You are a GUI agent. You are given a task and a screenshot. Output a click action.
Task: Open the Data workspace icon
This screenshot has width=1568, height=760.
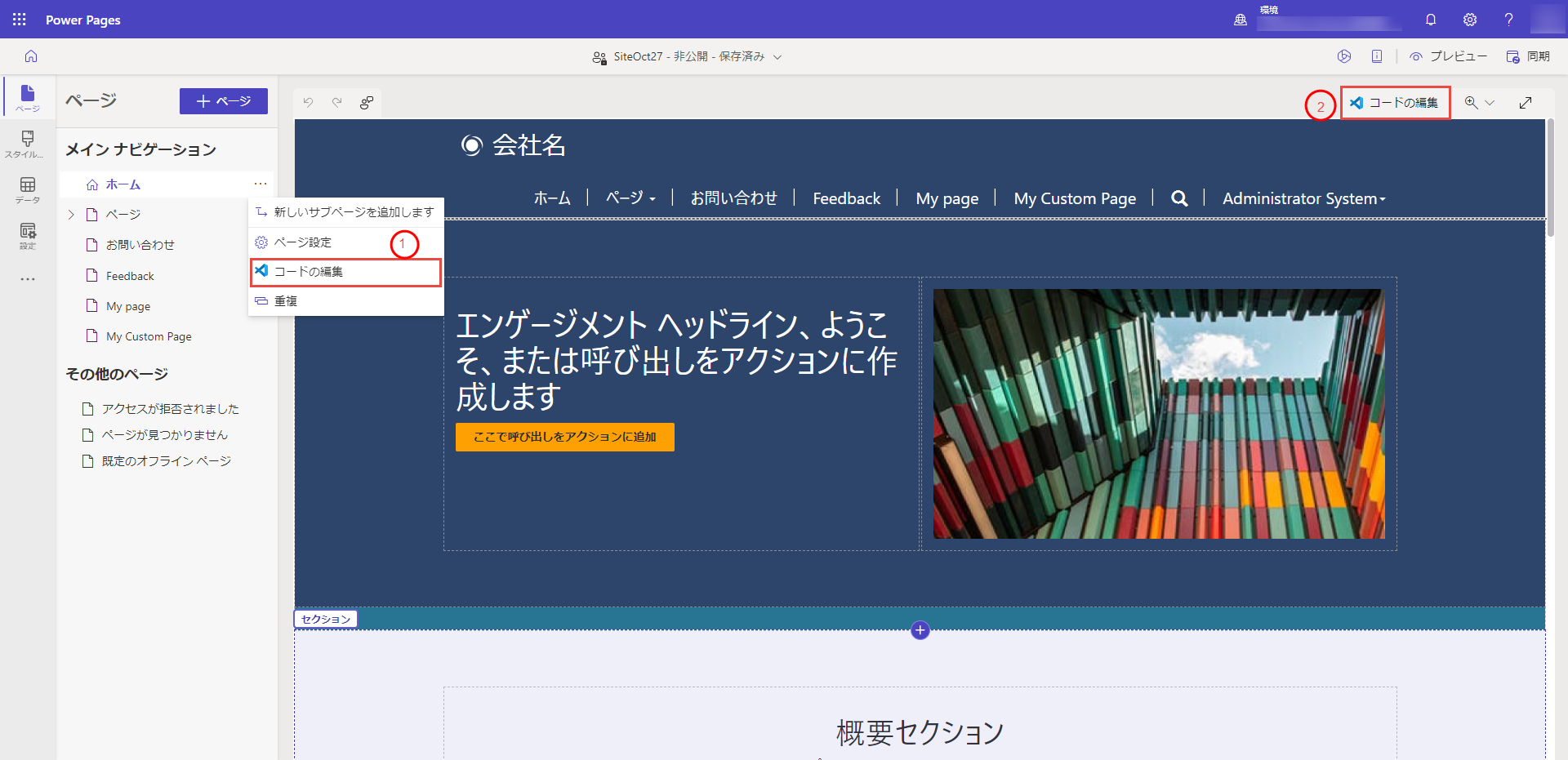[28, 189]
